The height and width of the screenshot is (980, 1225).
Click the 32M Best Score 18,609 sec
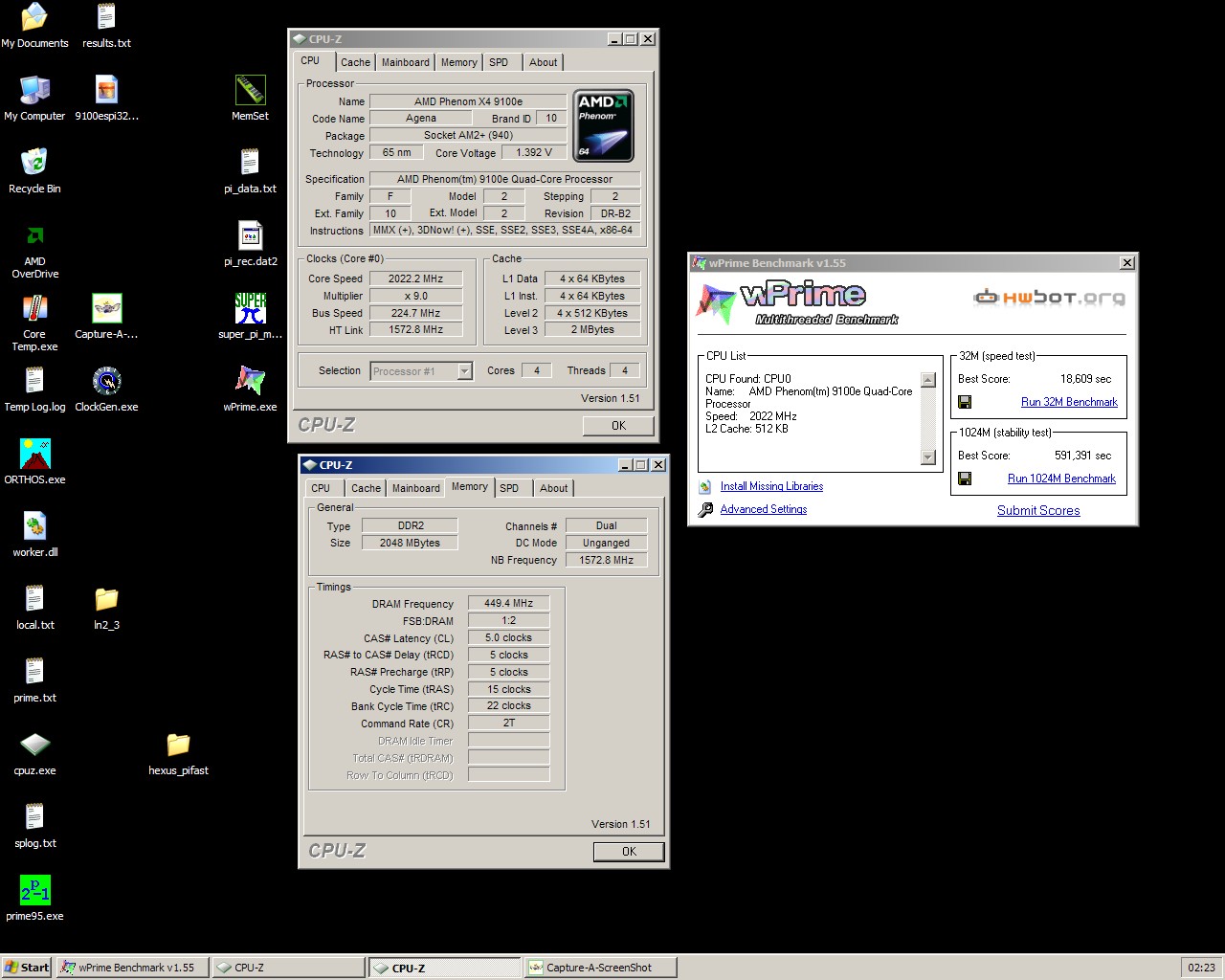(1085, 379)
